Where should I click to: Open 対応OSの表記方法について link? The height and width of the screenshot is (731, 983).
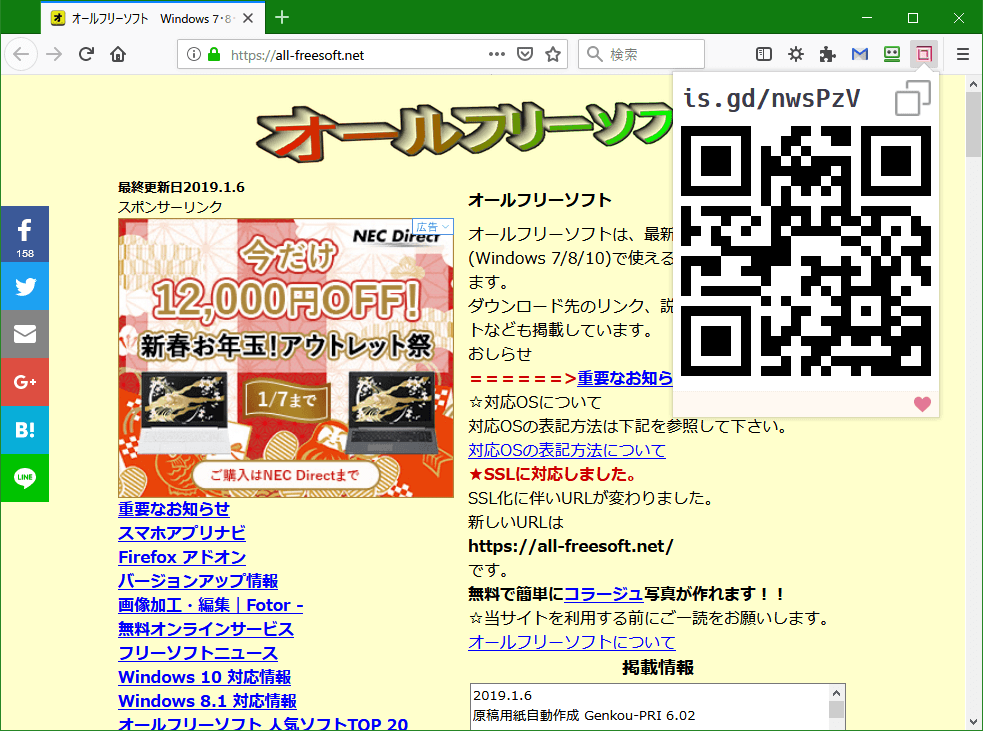[567, 450]
